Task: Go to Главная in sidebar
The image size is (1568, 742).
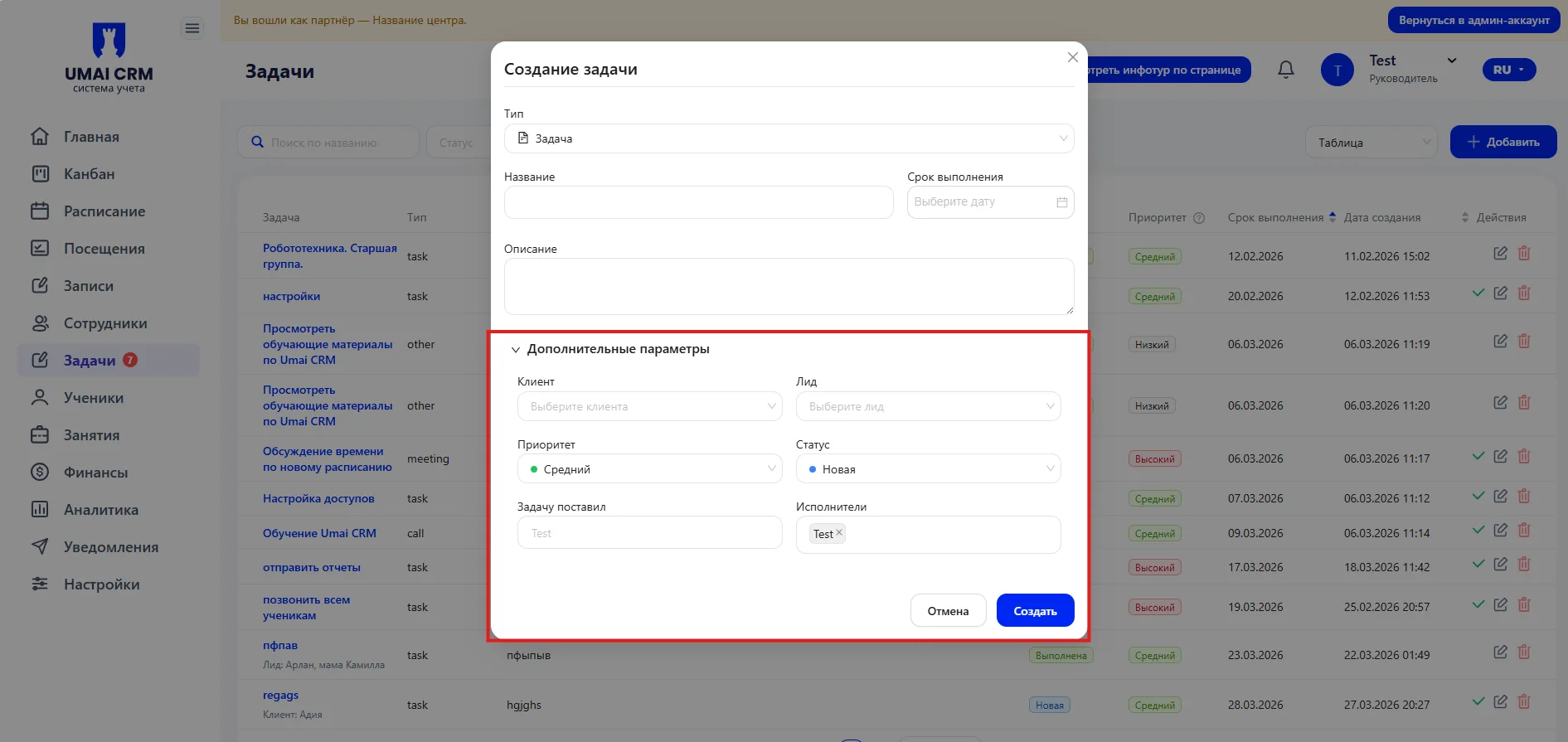Action: pos(91,137)
